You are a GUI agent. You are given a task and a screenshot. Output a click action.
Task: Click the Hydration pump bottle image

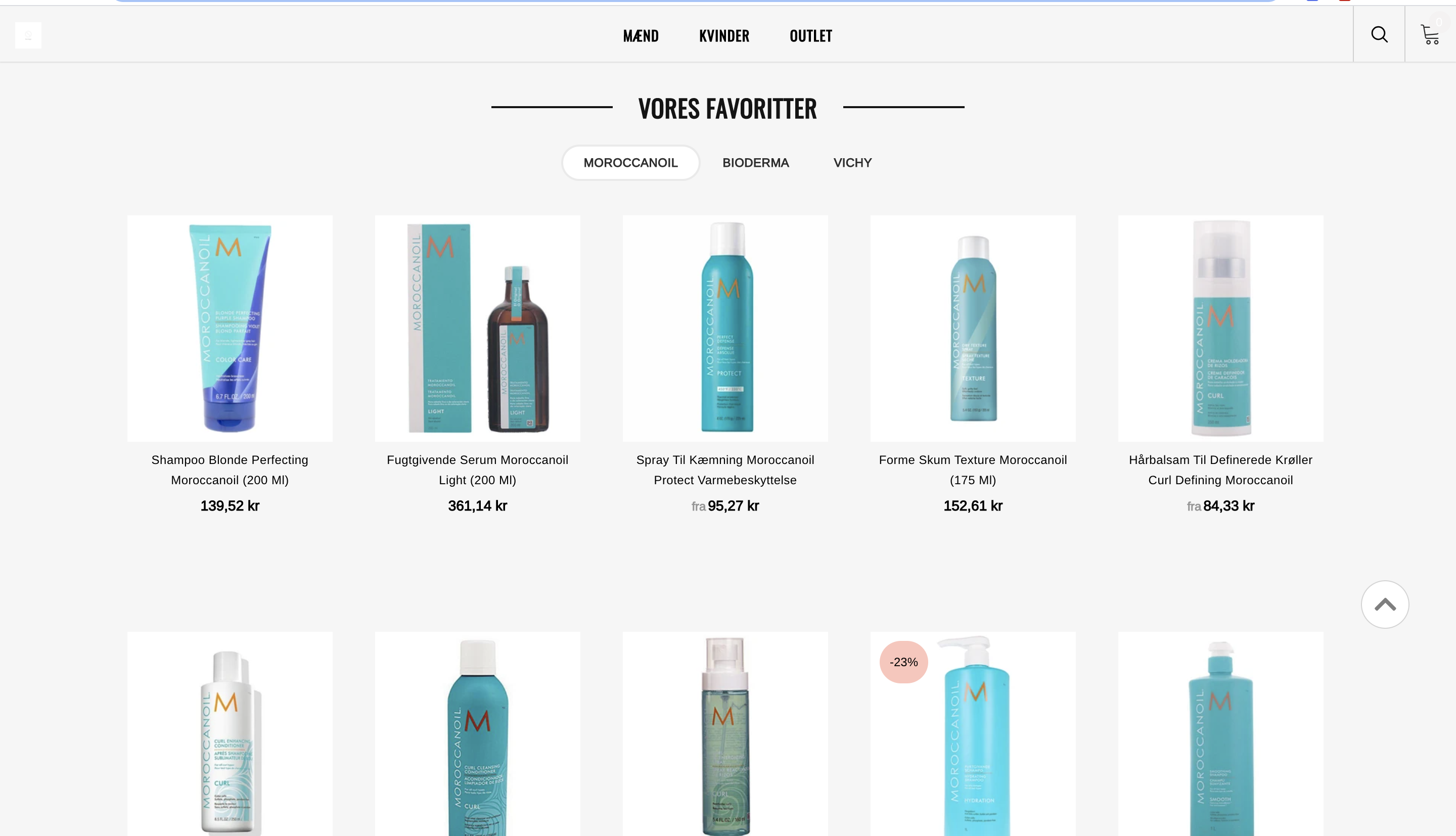(x=973, y=734)
